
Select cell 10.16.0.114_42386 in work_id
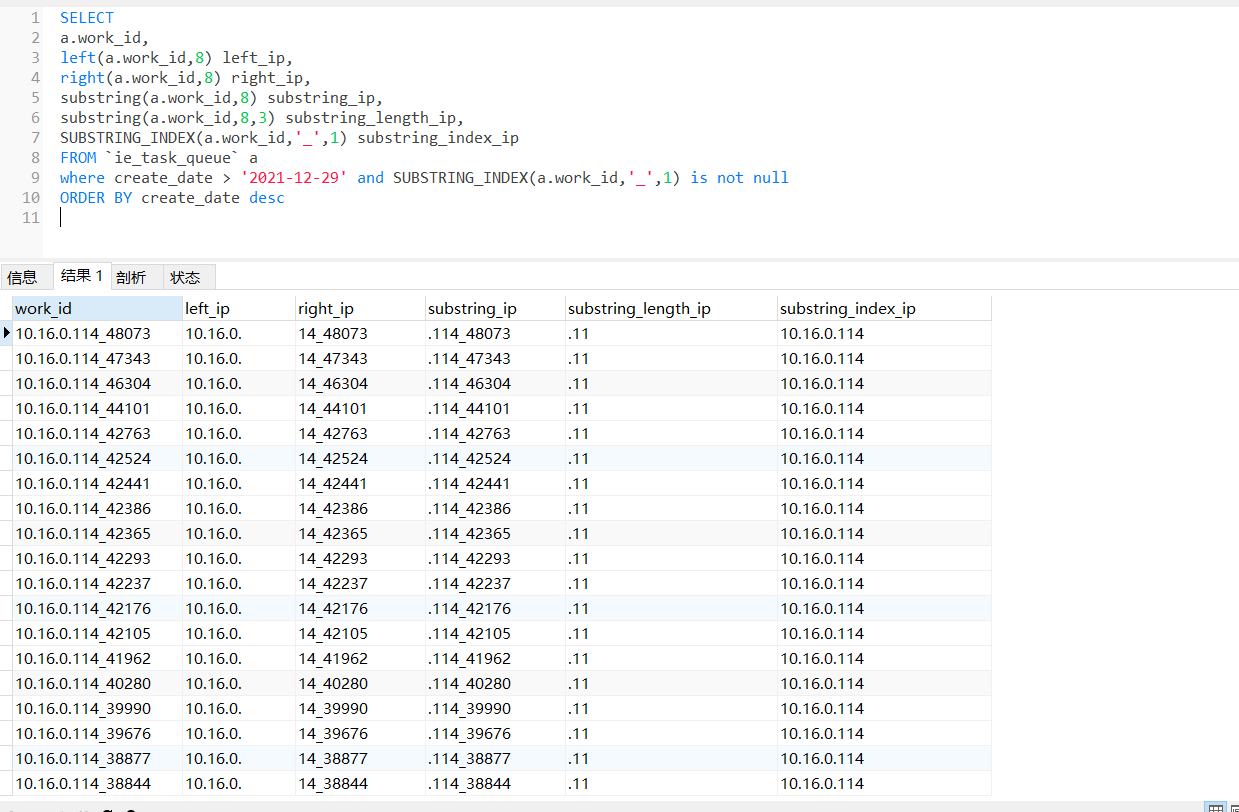[97, 508]
